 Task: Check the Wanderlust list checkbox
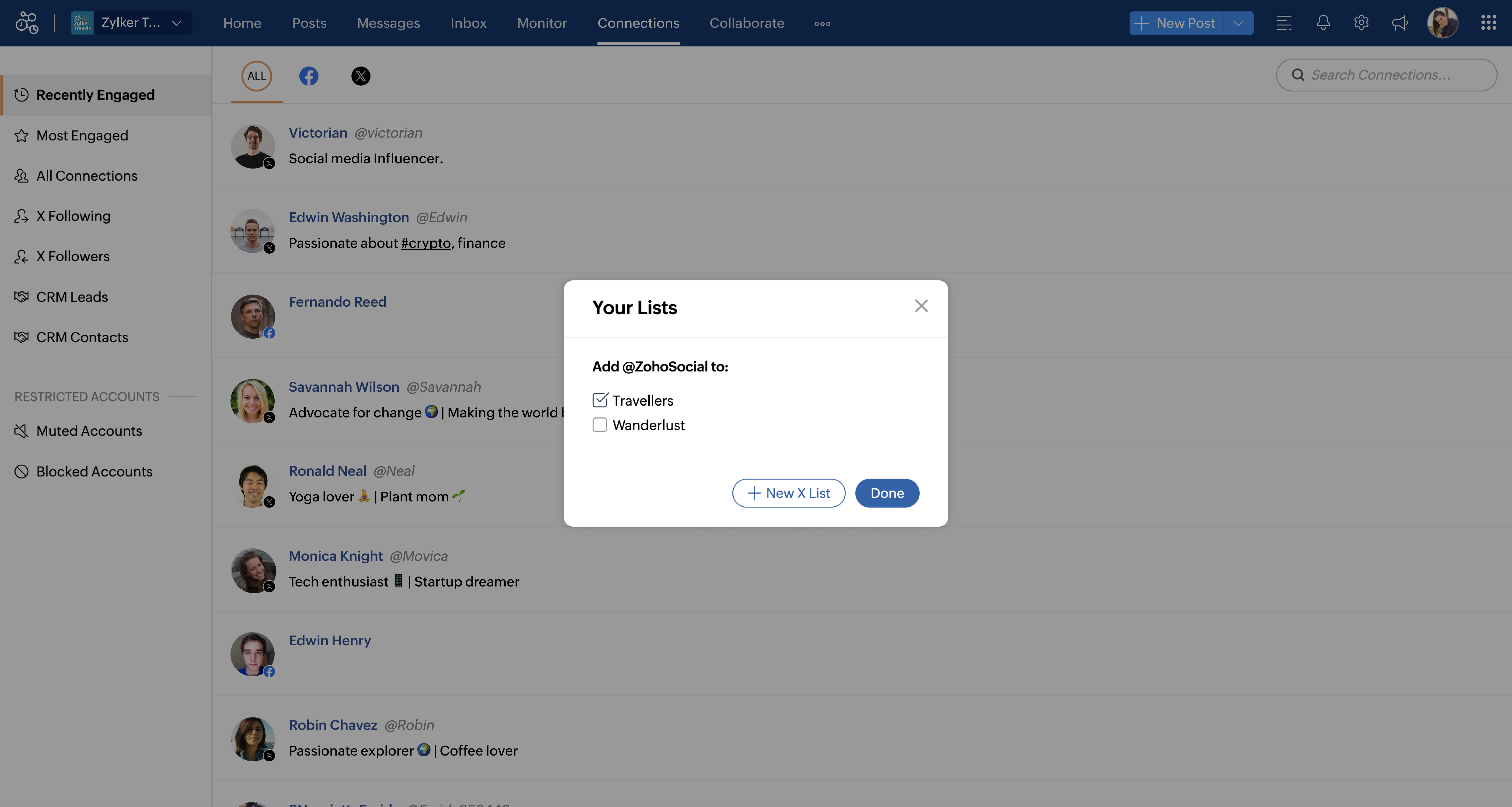coord(599,425)
